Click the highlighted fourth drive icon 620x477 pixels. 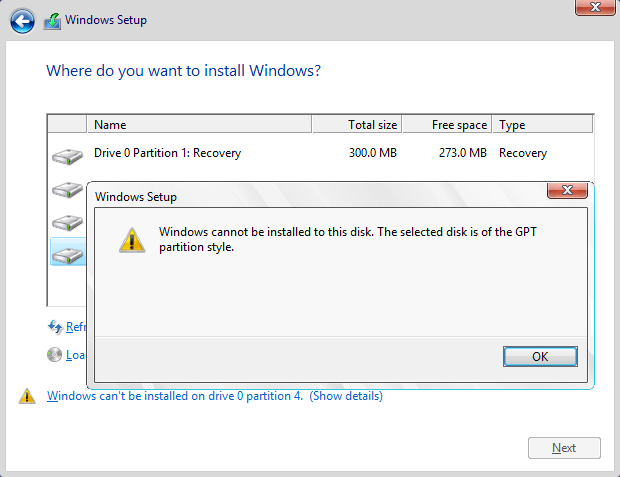tap(68, 254)
